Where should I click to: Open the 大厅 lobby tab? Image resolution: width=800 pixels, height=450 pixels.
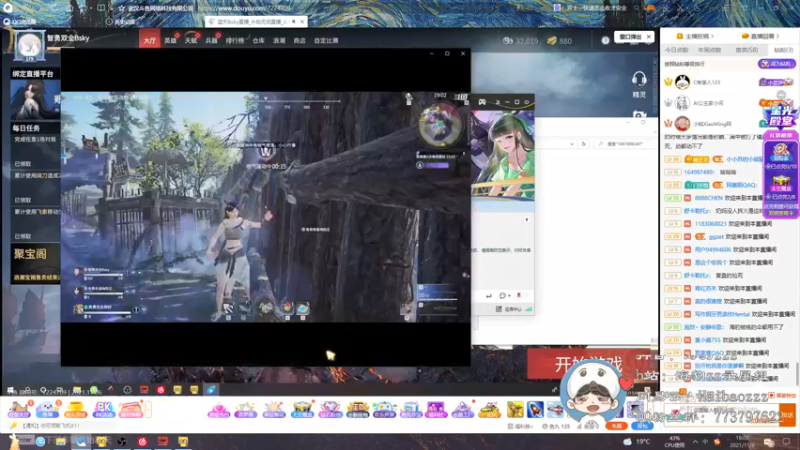(x=149, y=40)
